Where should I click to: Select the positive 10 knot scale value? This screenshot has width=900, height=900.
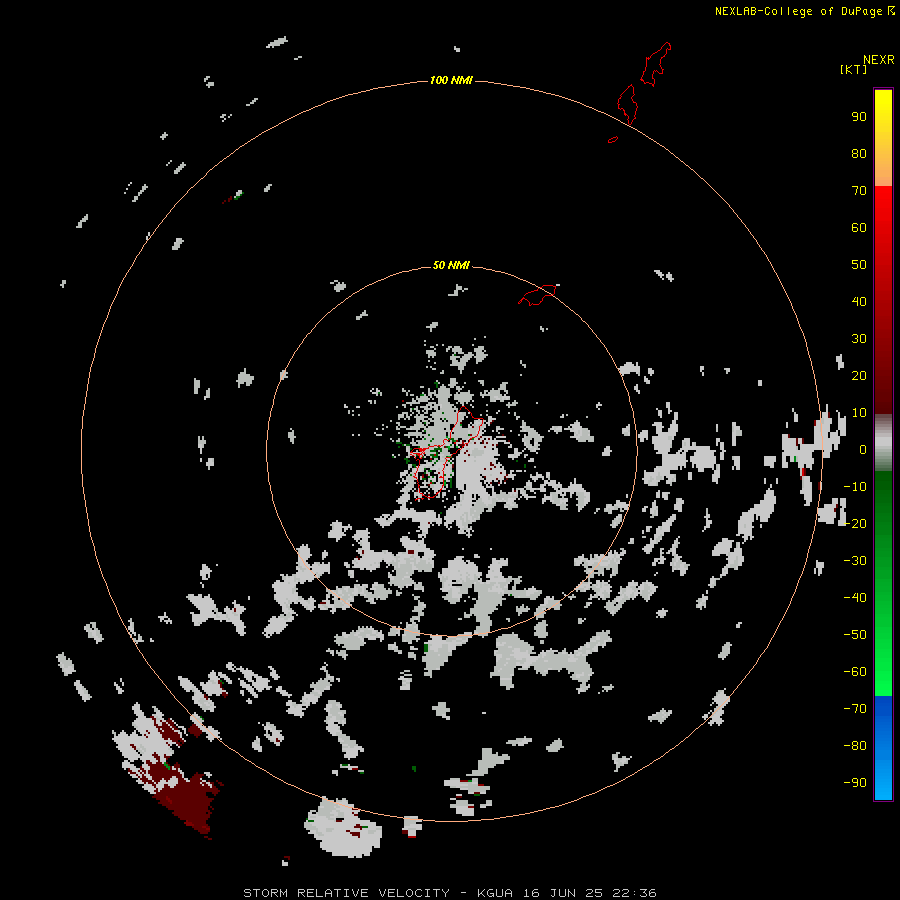(x=859, y=413)
